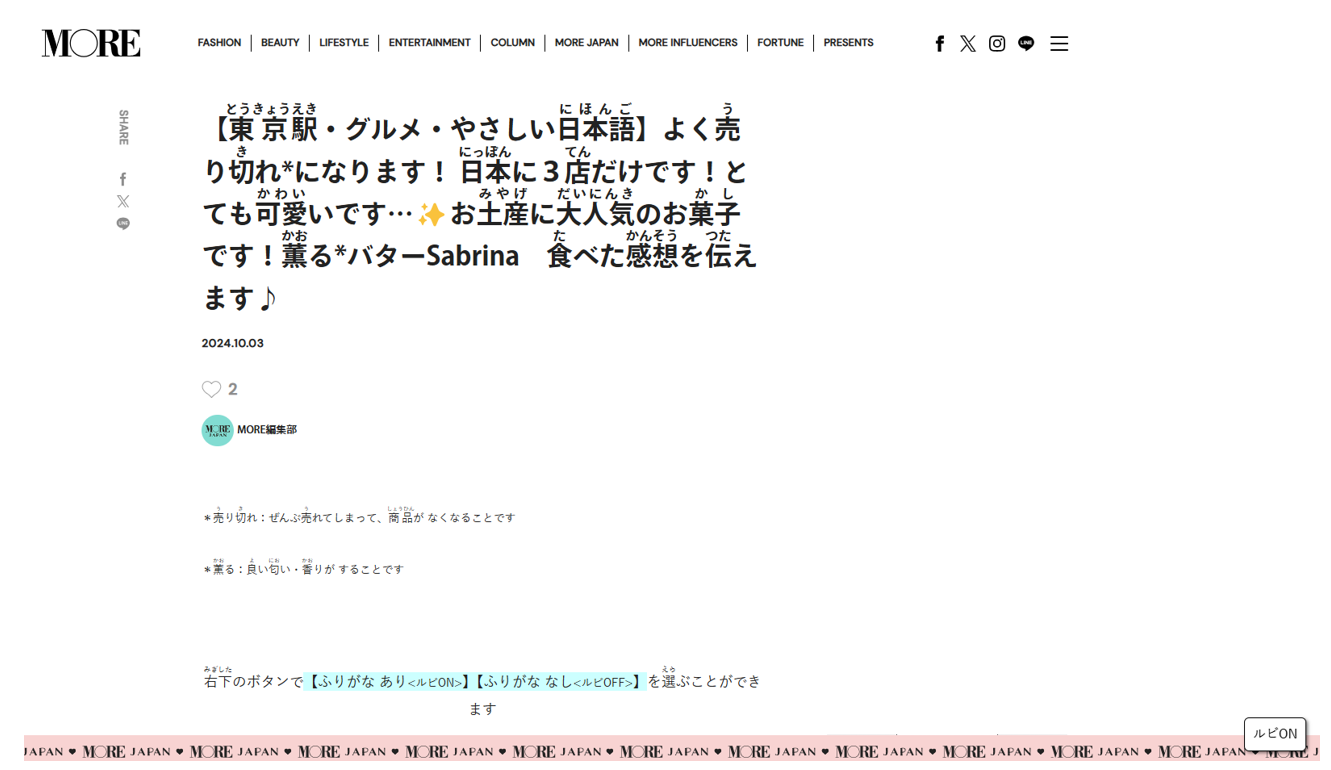Open the FASHION menu item
Image resolution: width=1331 pixels, height=770 pixels.
pos(219,43)
